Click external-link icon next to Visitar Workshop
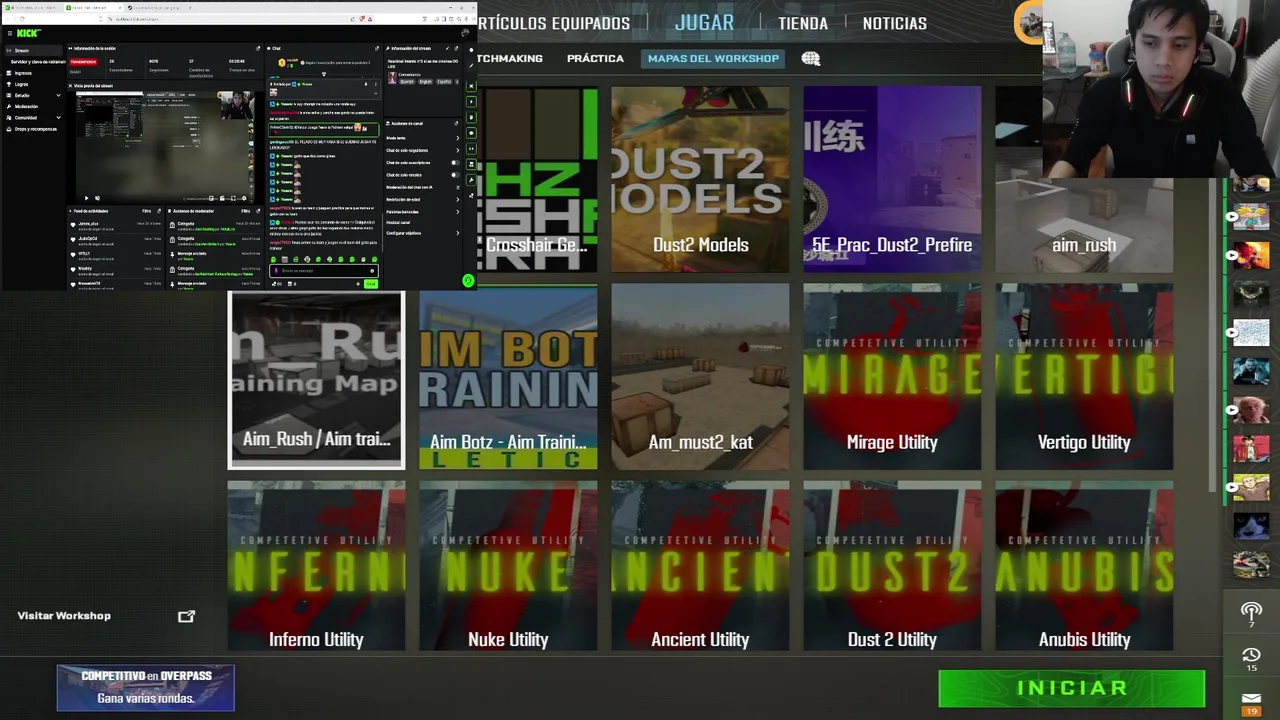 click(x=186, y=616)
